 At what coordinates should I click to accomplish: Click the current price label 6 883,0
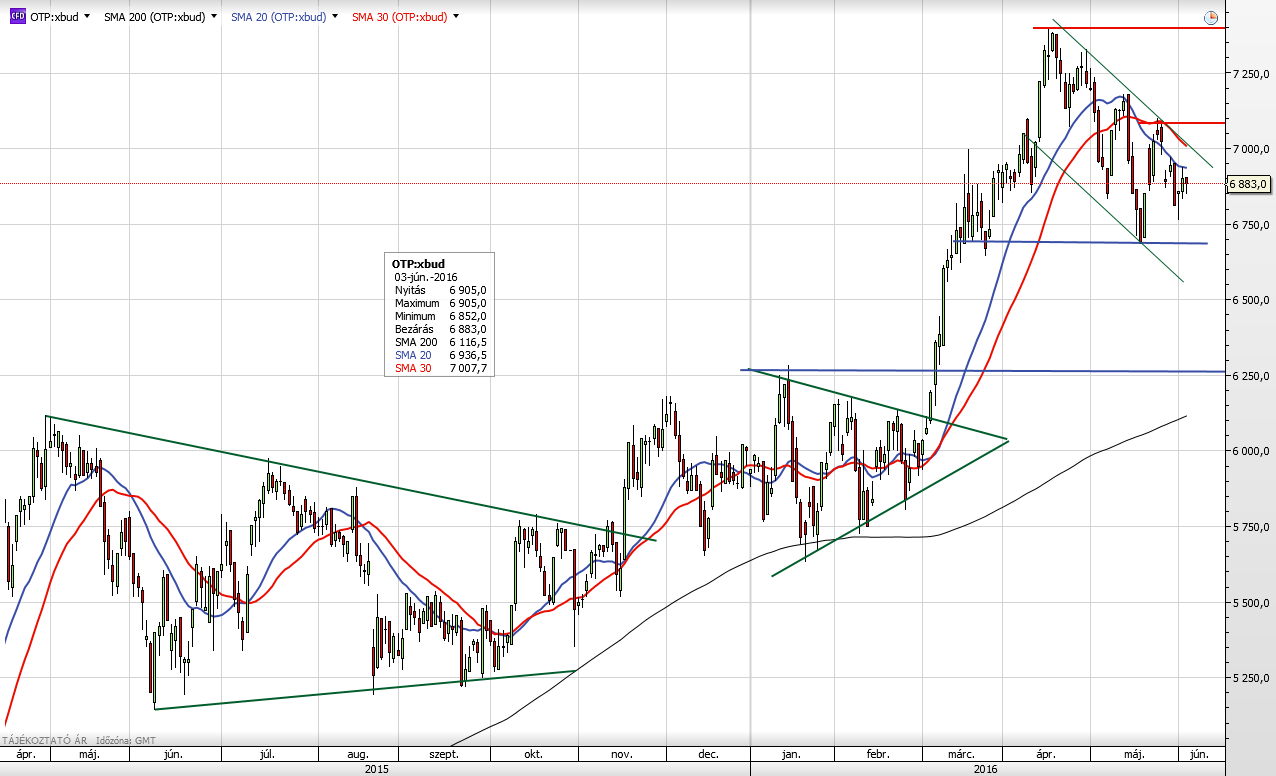[x=1248, y=184]
